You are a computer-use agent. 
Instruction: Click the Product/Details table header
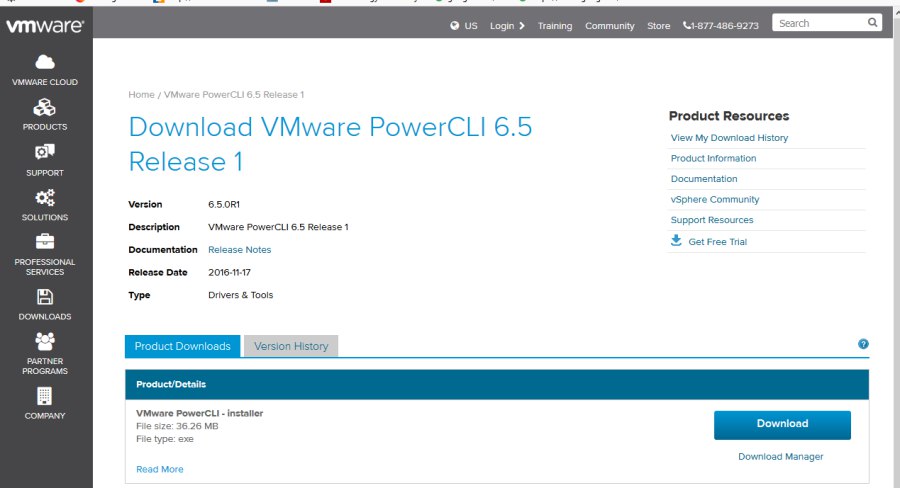click(496, 384)
